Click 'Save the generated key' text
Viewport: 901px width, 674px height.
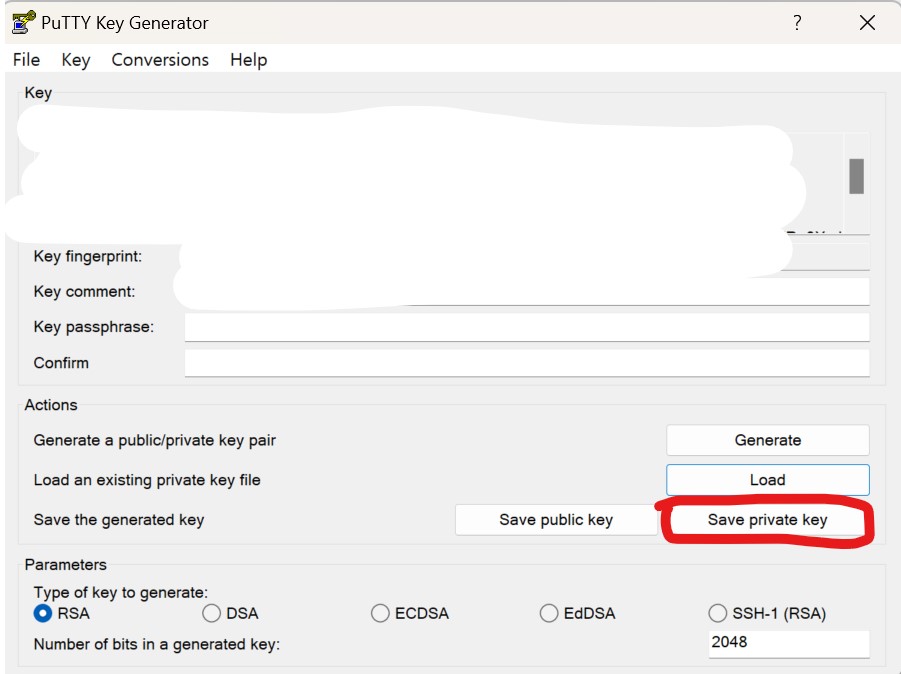point(119,519)
